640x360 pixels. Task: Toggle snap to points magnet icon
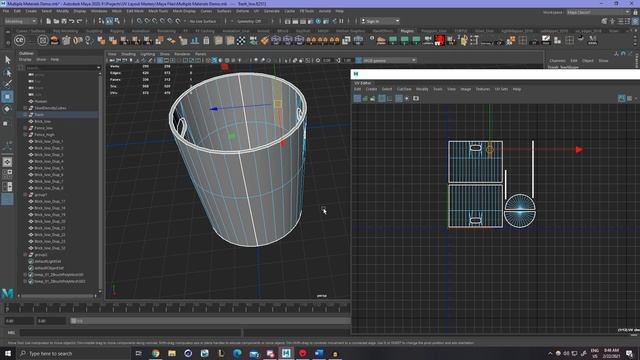(x=155, y=21)
